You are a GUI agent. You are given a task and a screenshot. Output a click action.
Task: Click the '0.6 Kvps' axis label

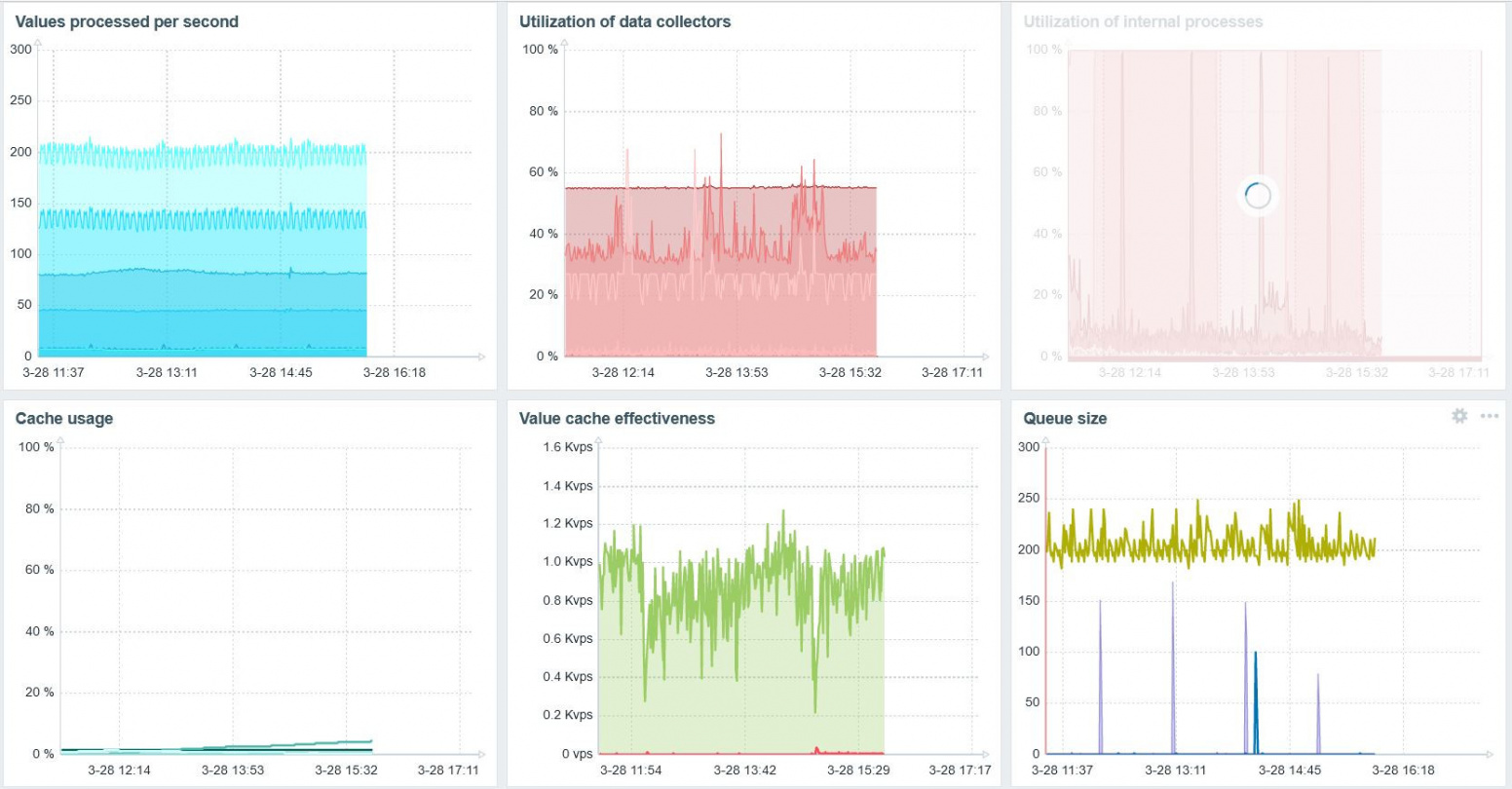click(567, 639)
